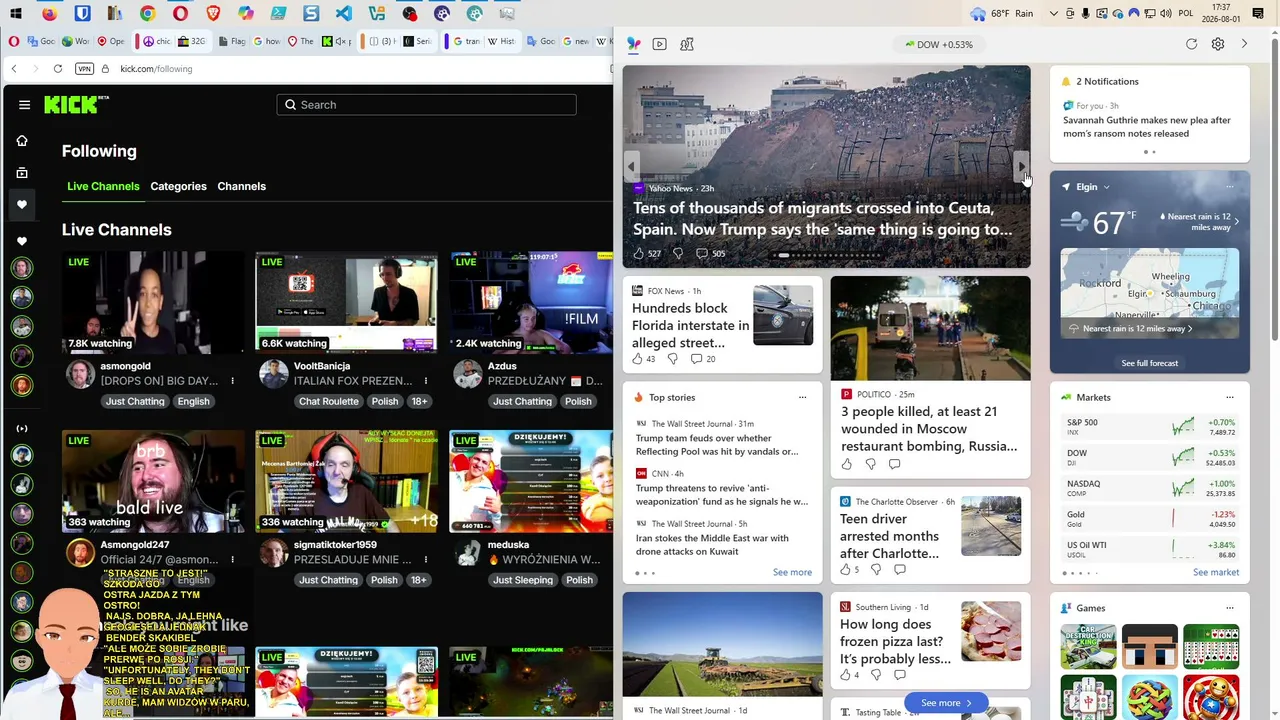Screen dimensions: 1280x720
Task: Select the 'chic' browser tab
Action: (156, 42)
